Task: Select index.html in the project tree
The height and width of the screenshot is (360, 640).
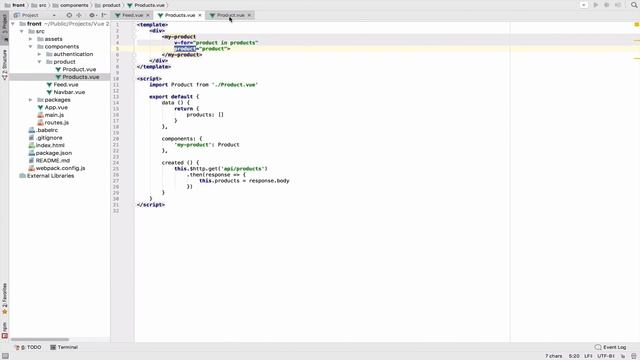Action: 46,145
